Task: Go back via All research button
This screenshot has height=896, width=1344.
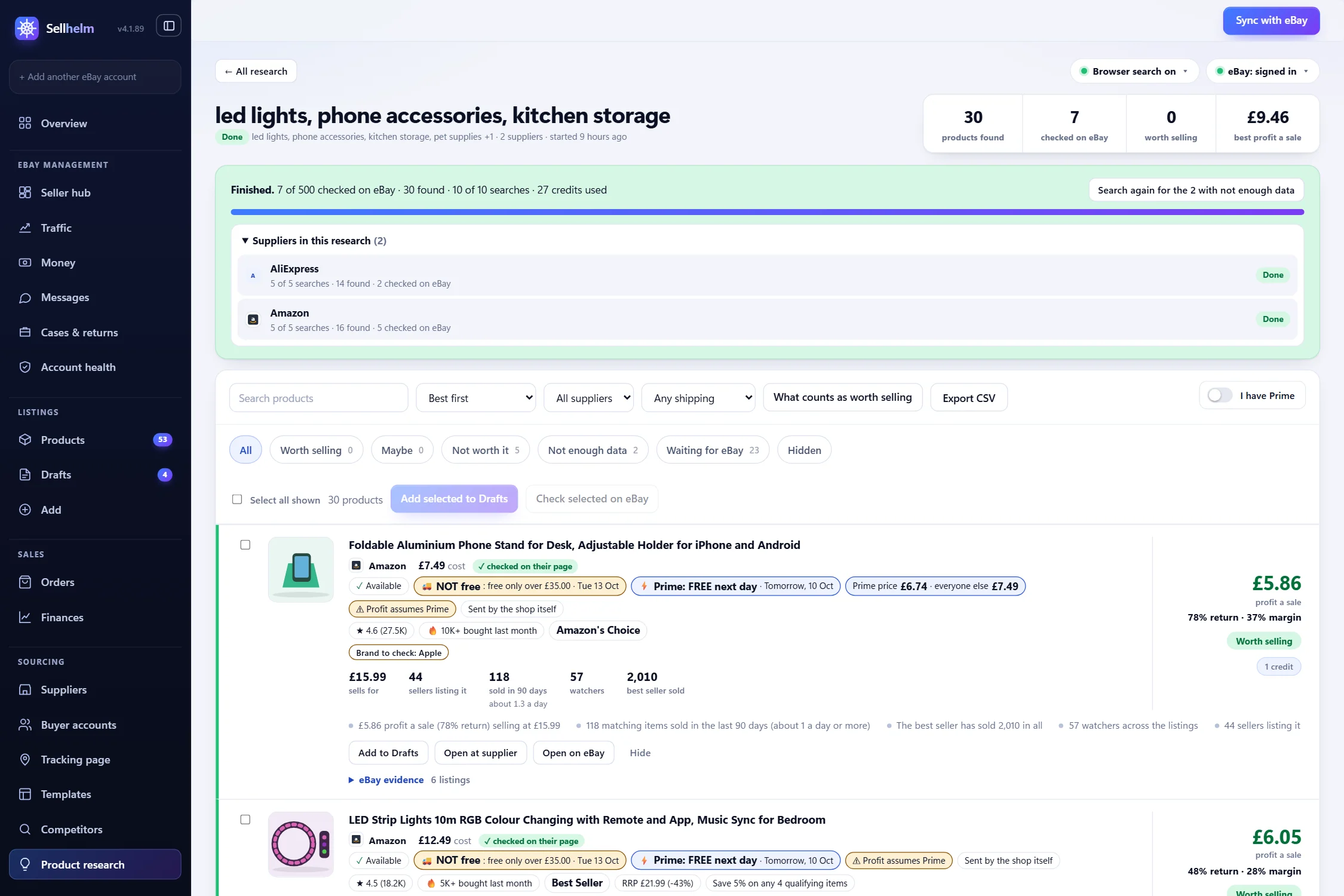Action: (x=256, y=71)
